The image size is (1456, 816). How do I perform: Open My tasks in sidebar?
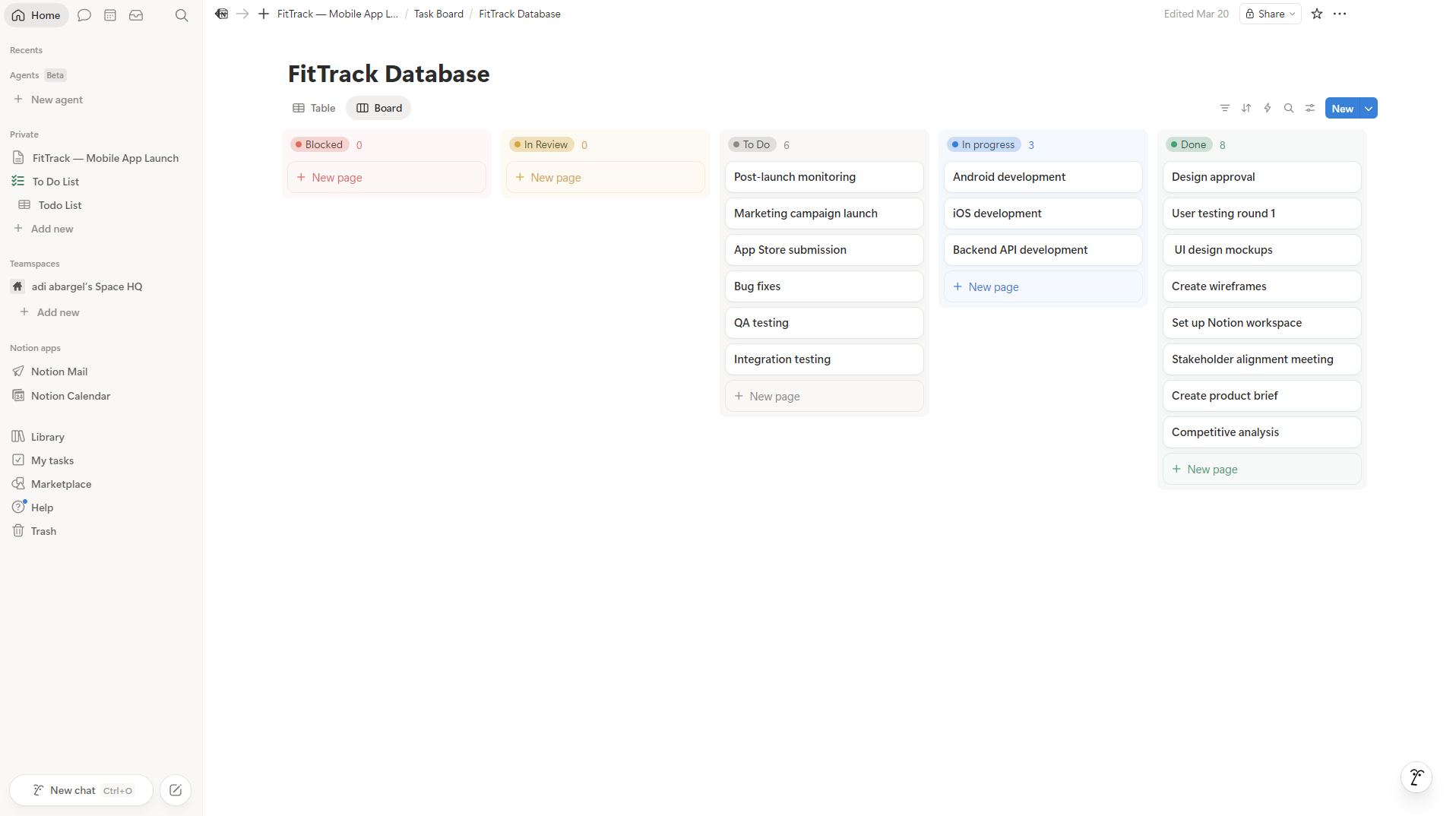[x=52, y=460]
